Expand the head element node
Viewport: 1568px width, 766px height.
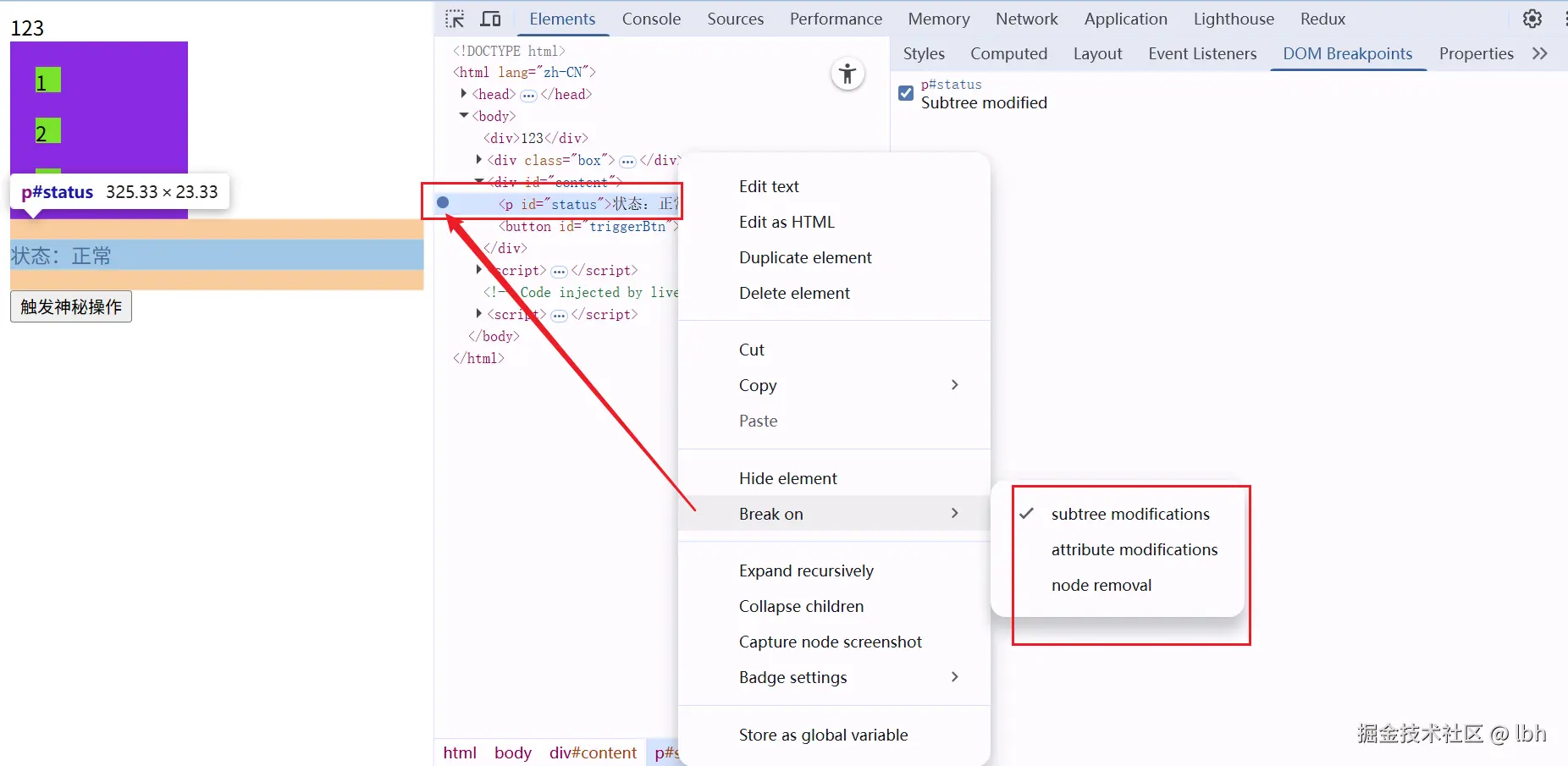[x=464, y=94]
